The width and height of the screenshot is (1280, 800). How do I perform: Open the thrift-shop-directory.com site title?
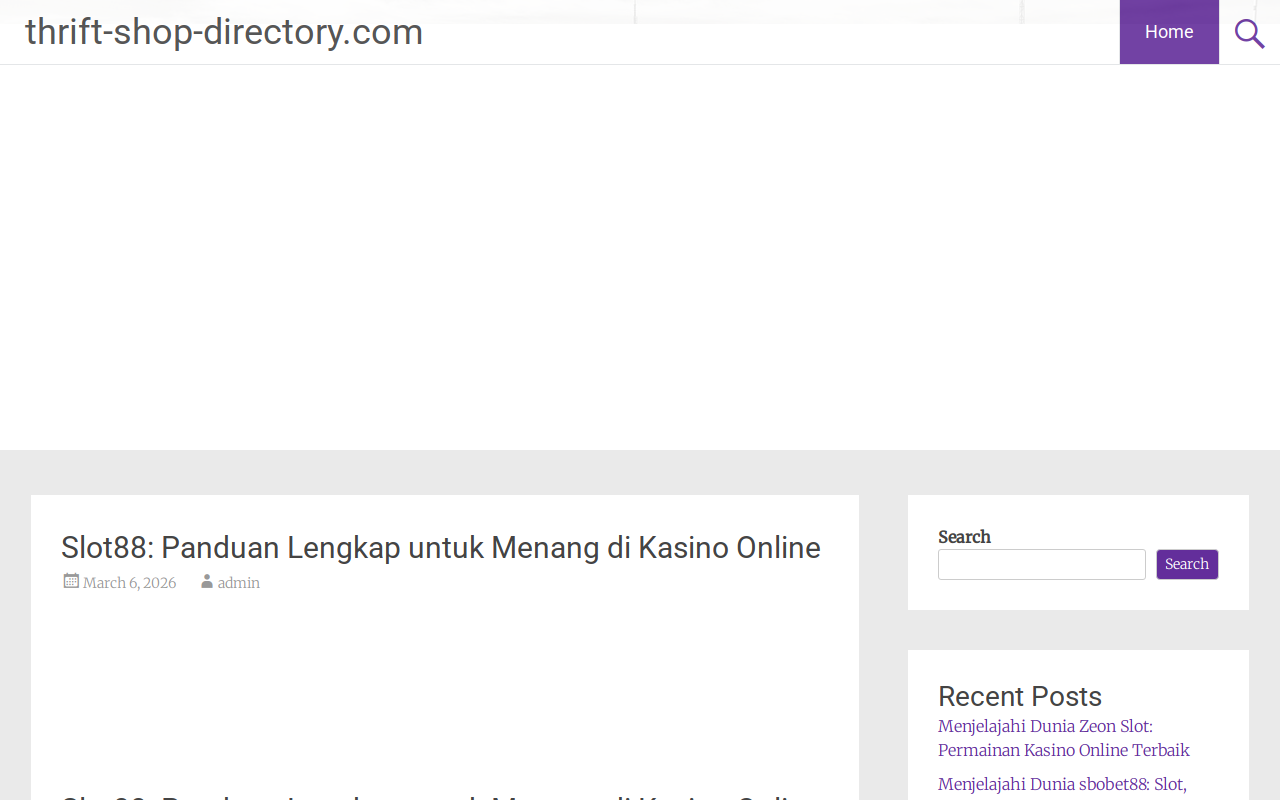coord(224,32)
